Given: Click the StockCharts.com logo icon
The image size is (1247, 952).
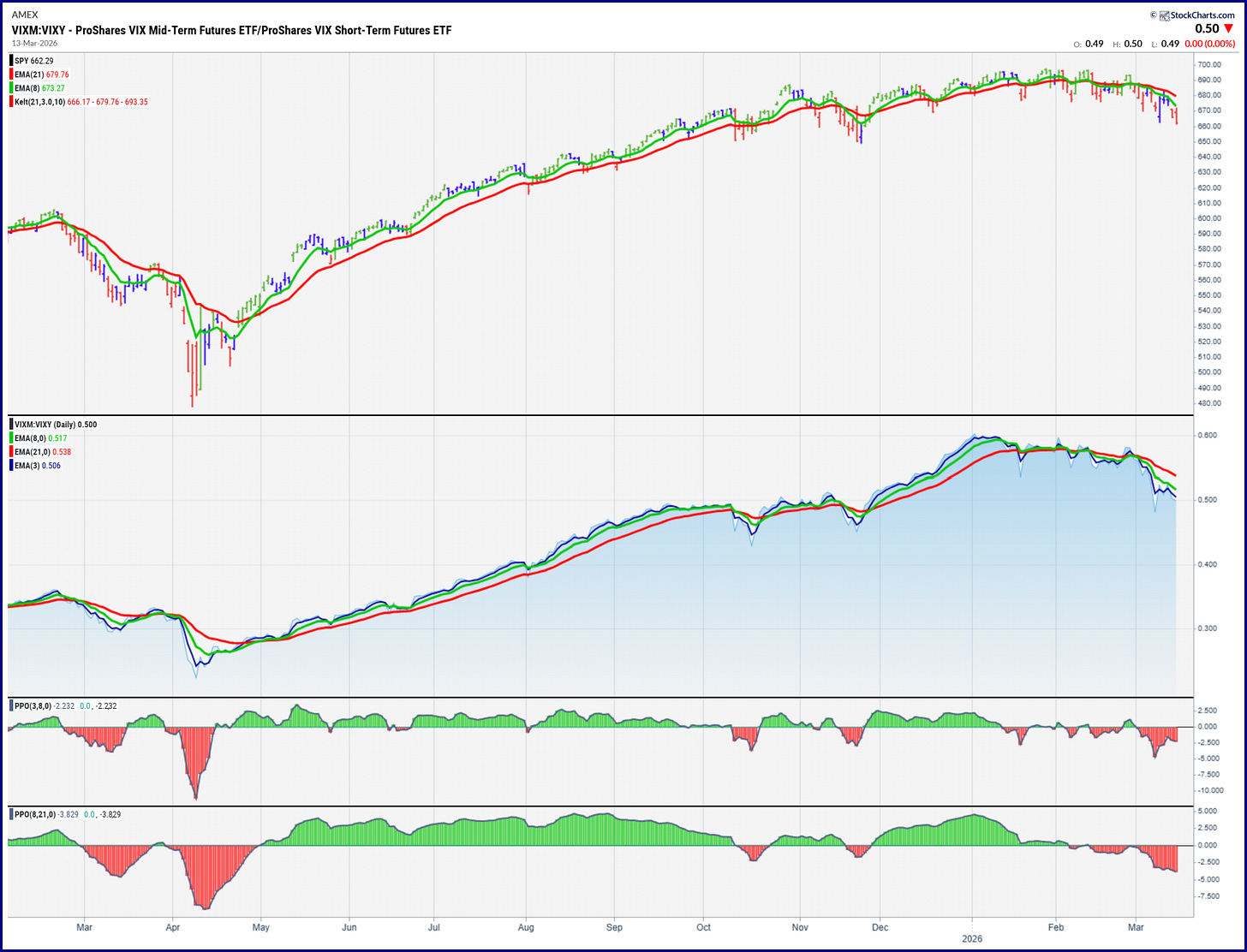Looking at the screenshot, I should pos(1166,15).
